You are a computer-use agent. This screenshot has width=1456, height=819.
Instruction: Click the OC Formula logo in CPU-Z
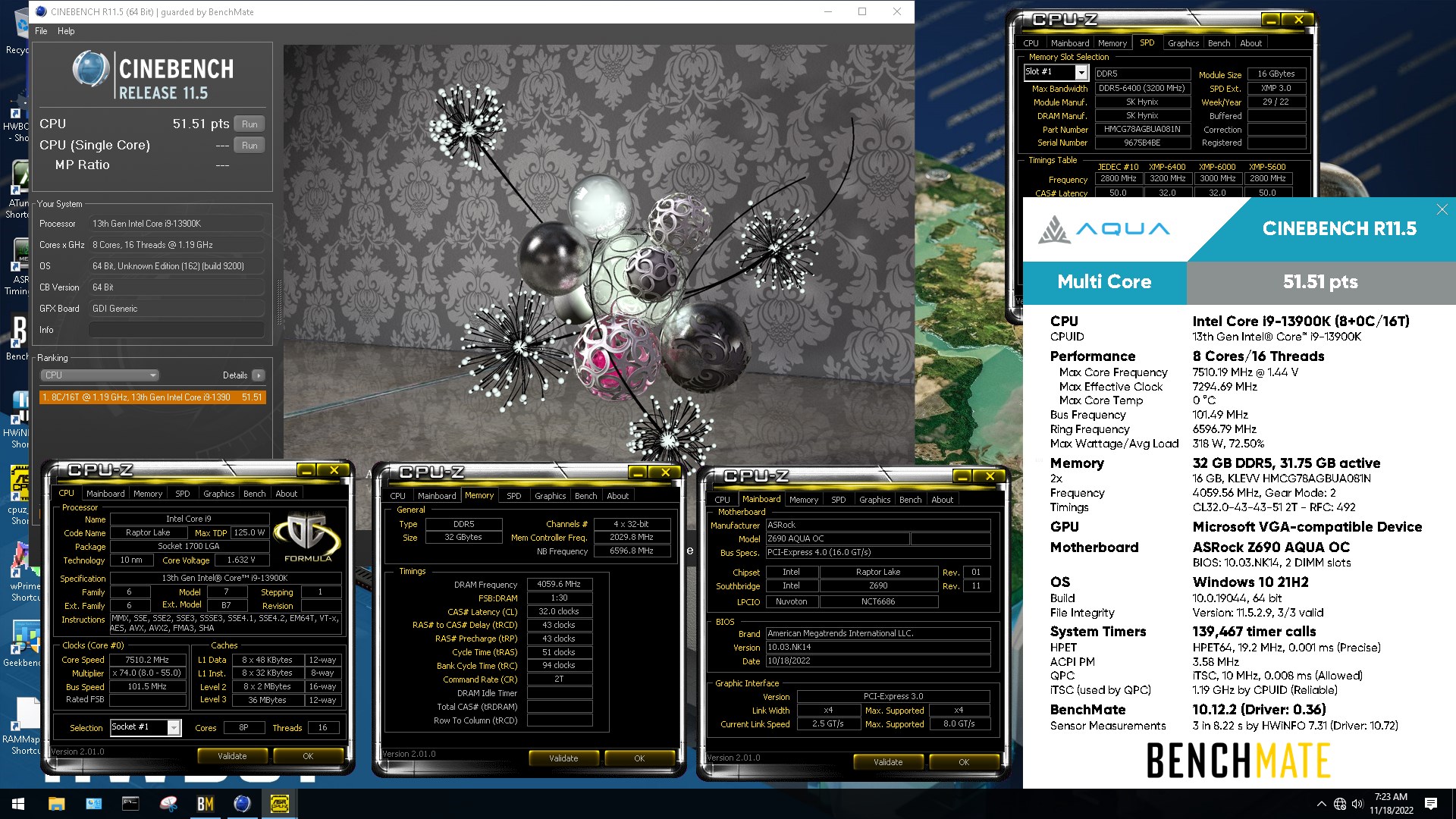coord(307,537)
